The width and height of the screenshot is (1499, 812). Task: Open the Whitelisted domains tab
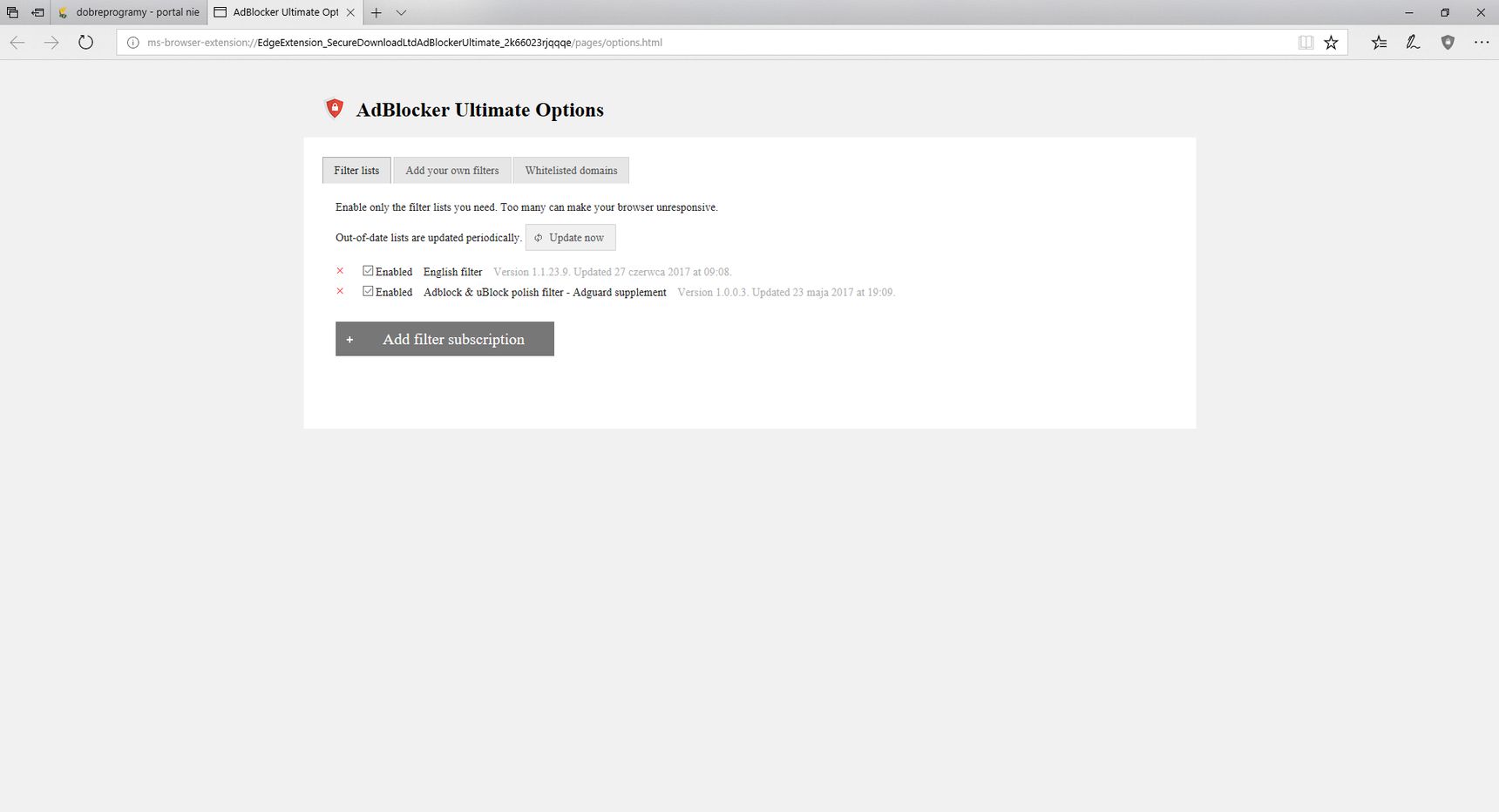coord(571,170)
